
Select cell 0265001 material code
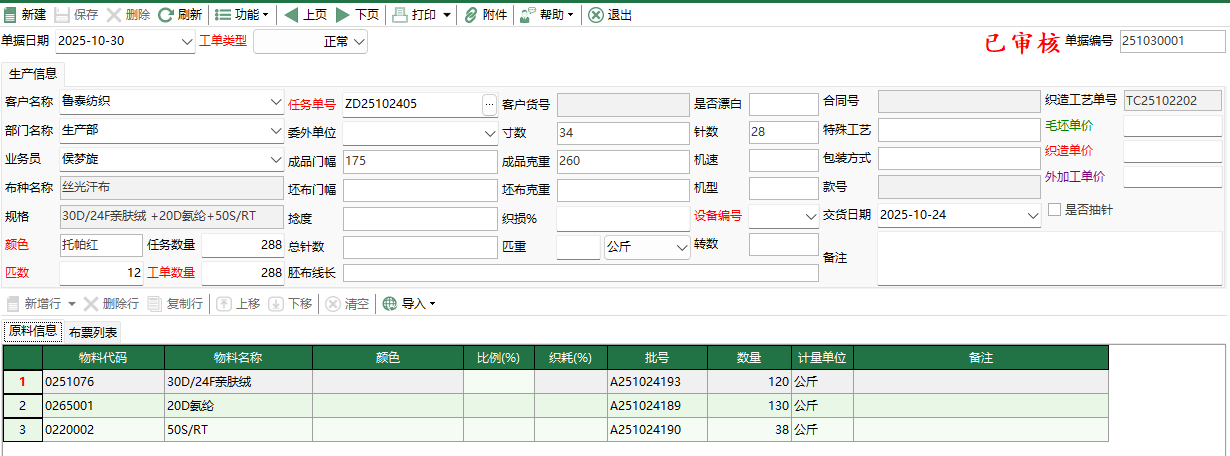pyautogui.click(x=104, y=406)
